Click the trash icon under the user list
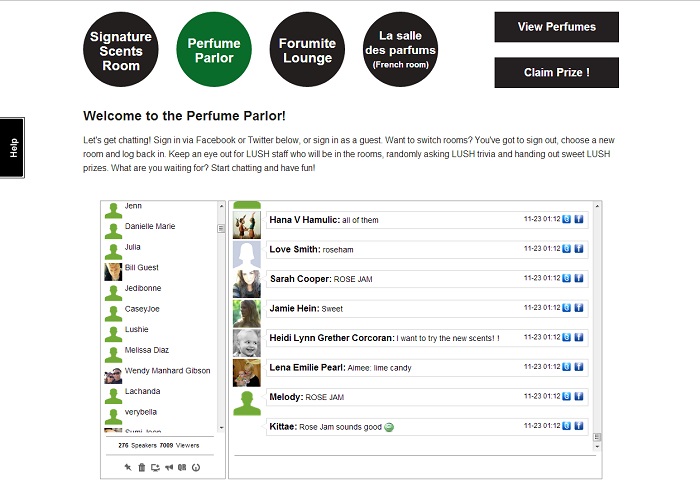 pyautogui.click(x=141, y=467)
